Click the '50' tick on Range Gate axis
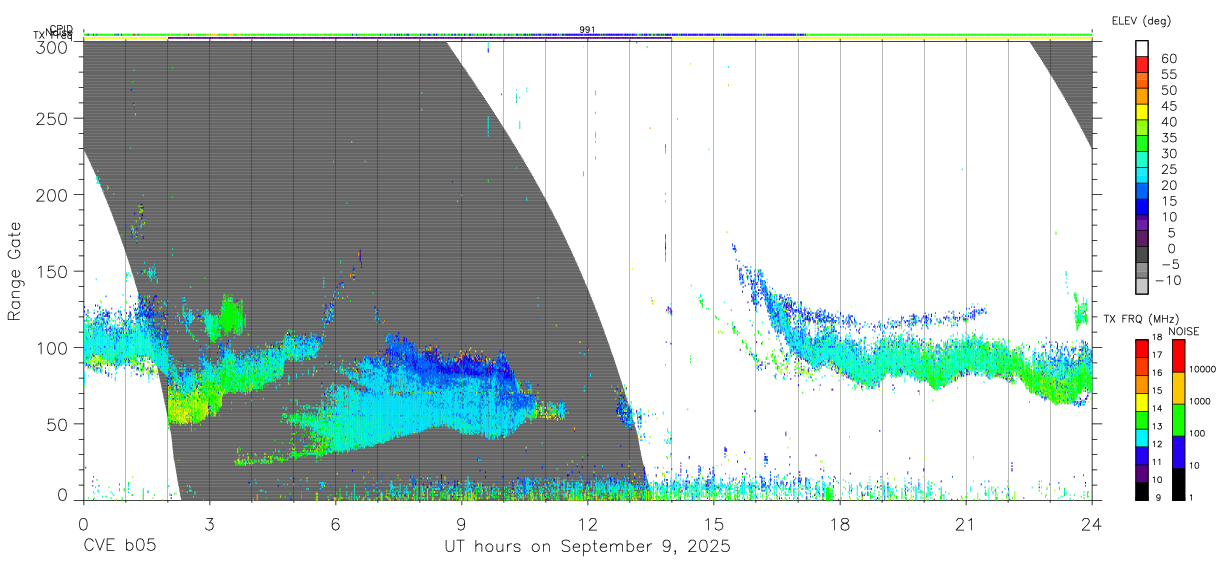The height and width of the screenshot is (567, 1228). (x=58, y=423)
